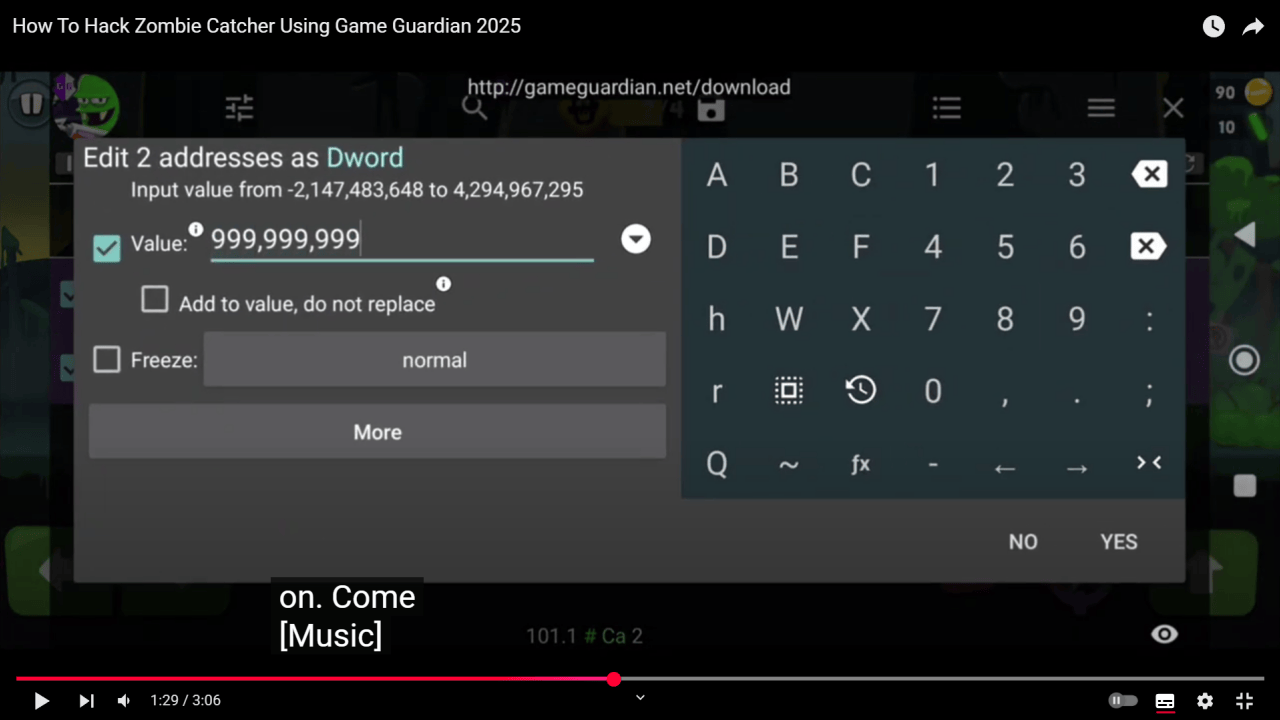Tap the left arrow cursor key
The width and height of the screenshot is (1280, 720).
(x=1005, y=468)
